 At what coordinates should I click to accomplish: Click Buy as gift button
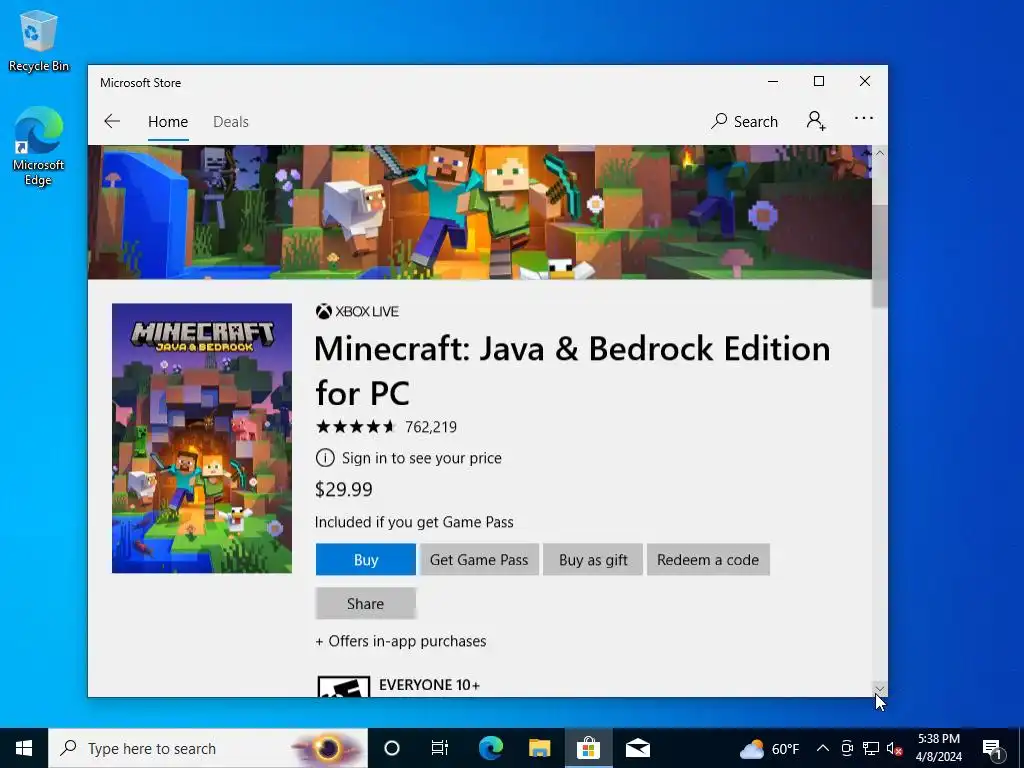(x=593, y=560)
